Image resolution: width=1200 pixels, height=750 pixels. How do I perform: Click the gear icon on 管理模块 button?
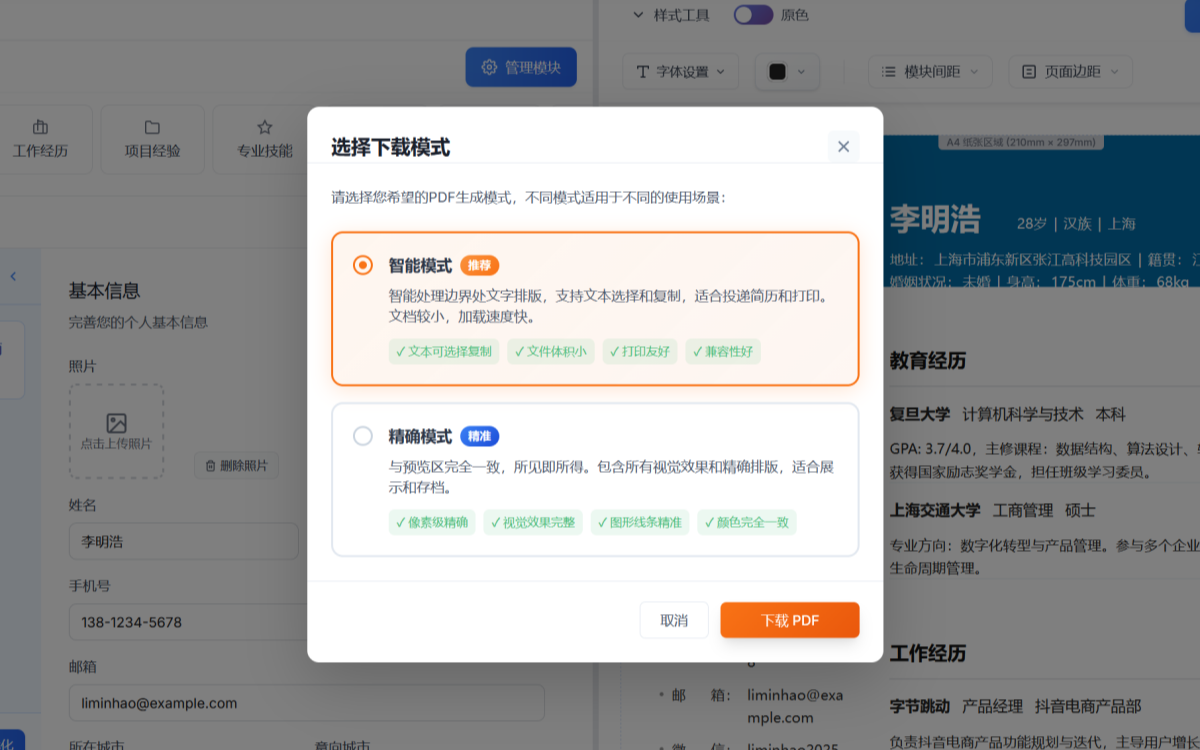click(x=488, y=66)
